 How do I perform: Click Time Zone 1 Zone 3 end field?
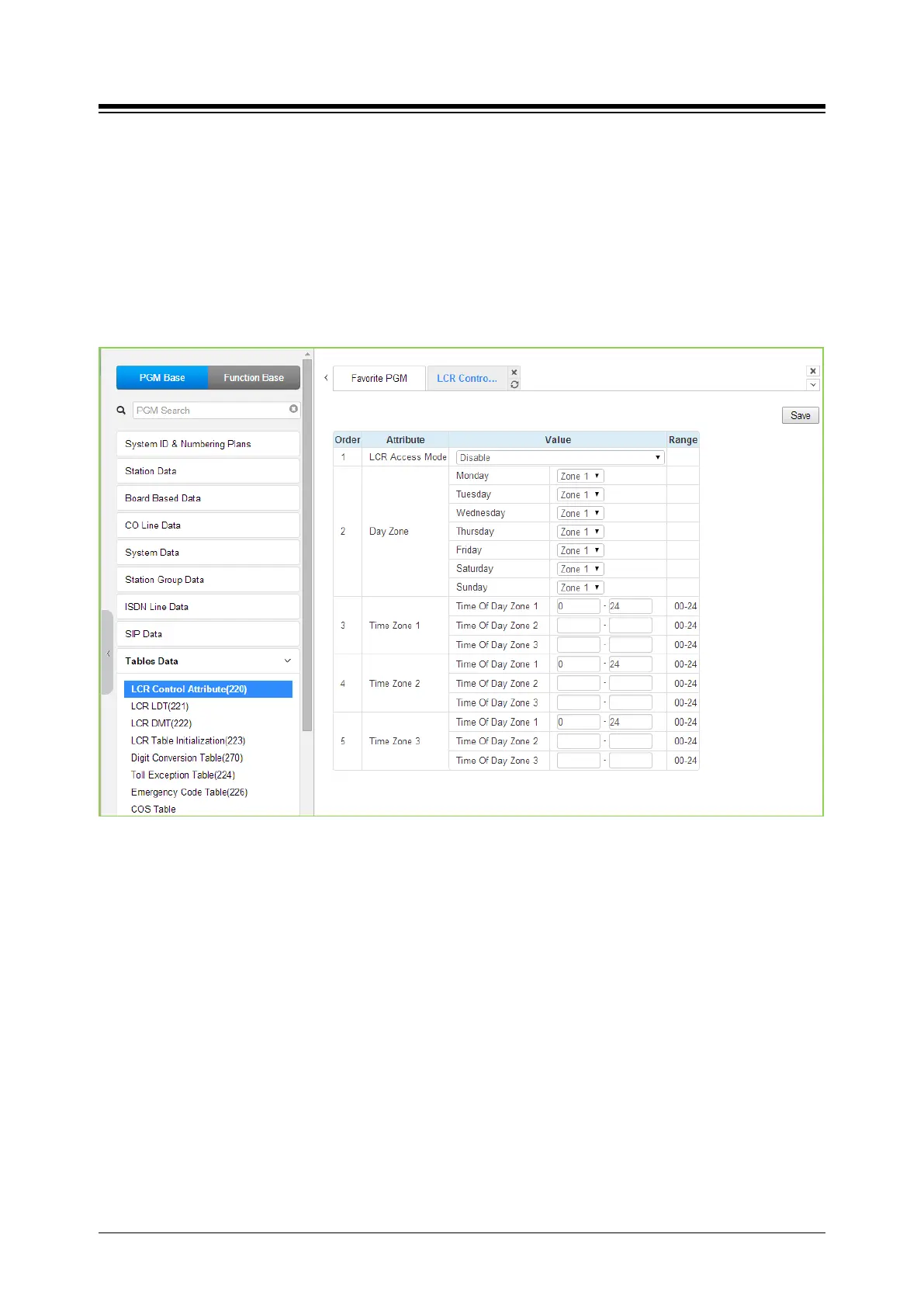coord(631,645)
